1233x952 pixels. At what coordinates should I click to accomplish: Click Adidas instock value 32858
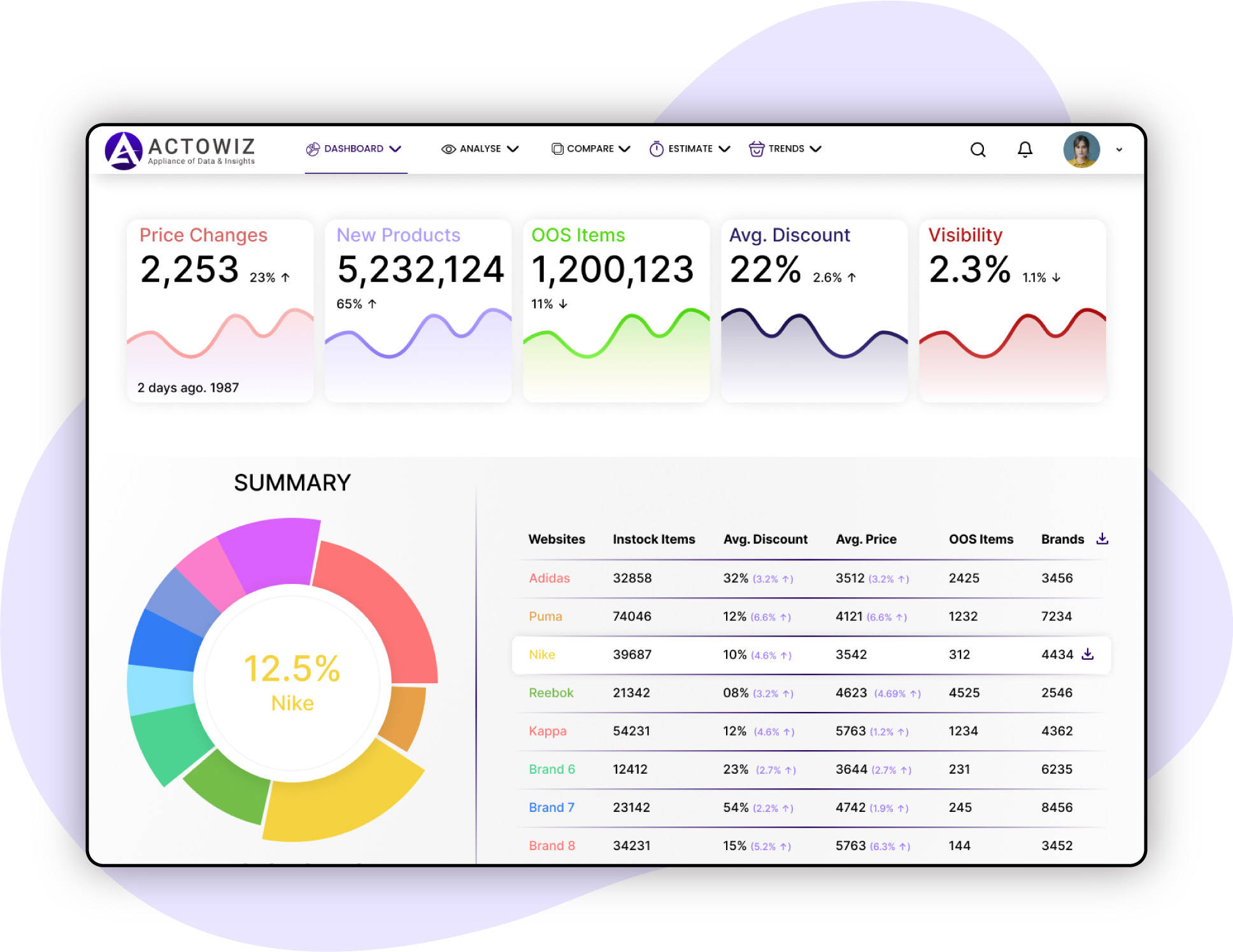point(632,578)
